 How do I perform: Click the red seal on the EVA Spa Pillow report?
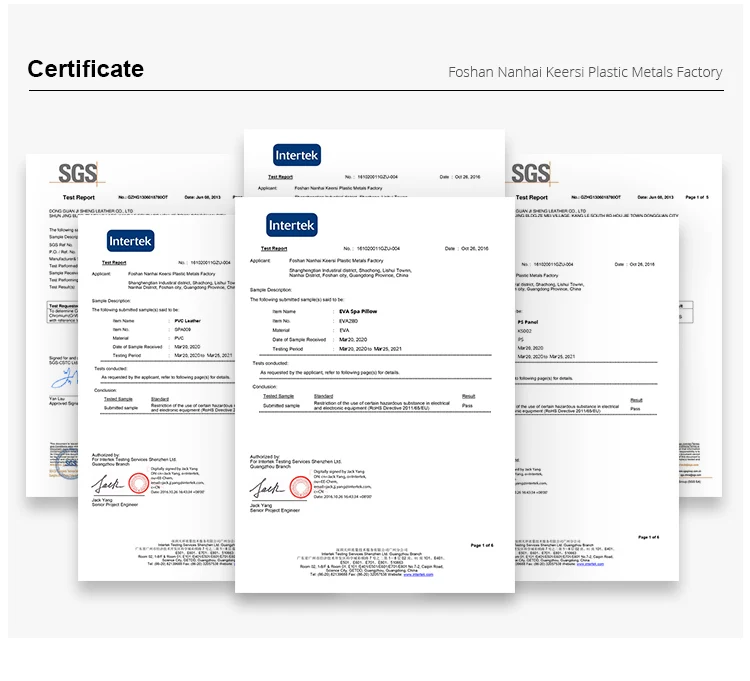[x=300, y=487]
